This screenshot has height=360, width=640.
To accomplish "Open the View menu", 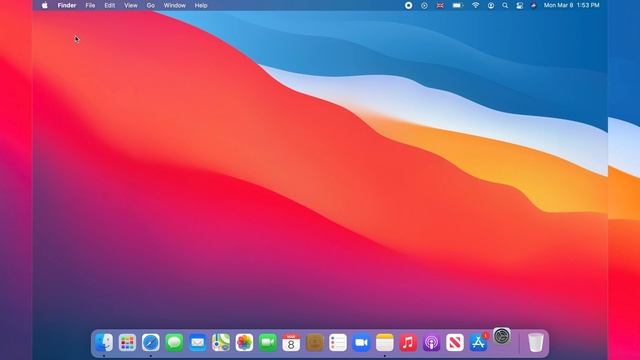I will pos(131,5).
